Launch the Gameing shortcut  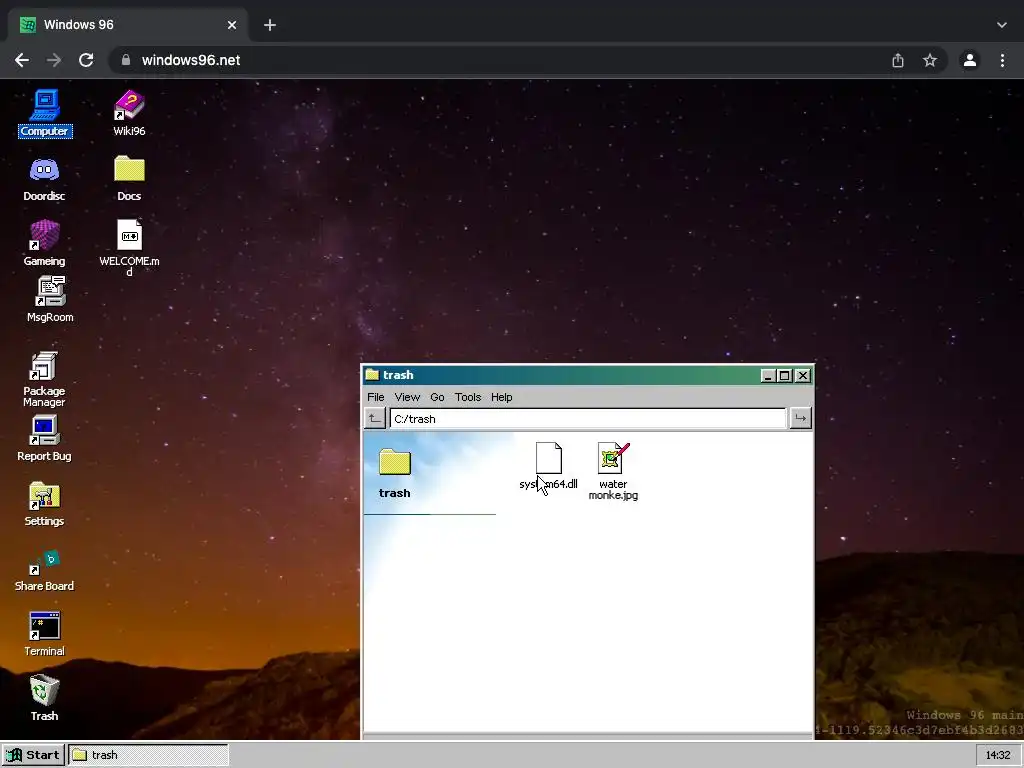(44, 243)
